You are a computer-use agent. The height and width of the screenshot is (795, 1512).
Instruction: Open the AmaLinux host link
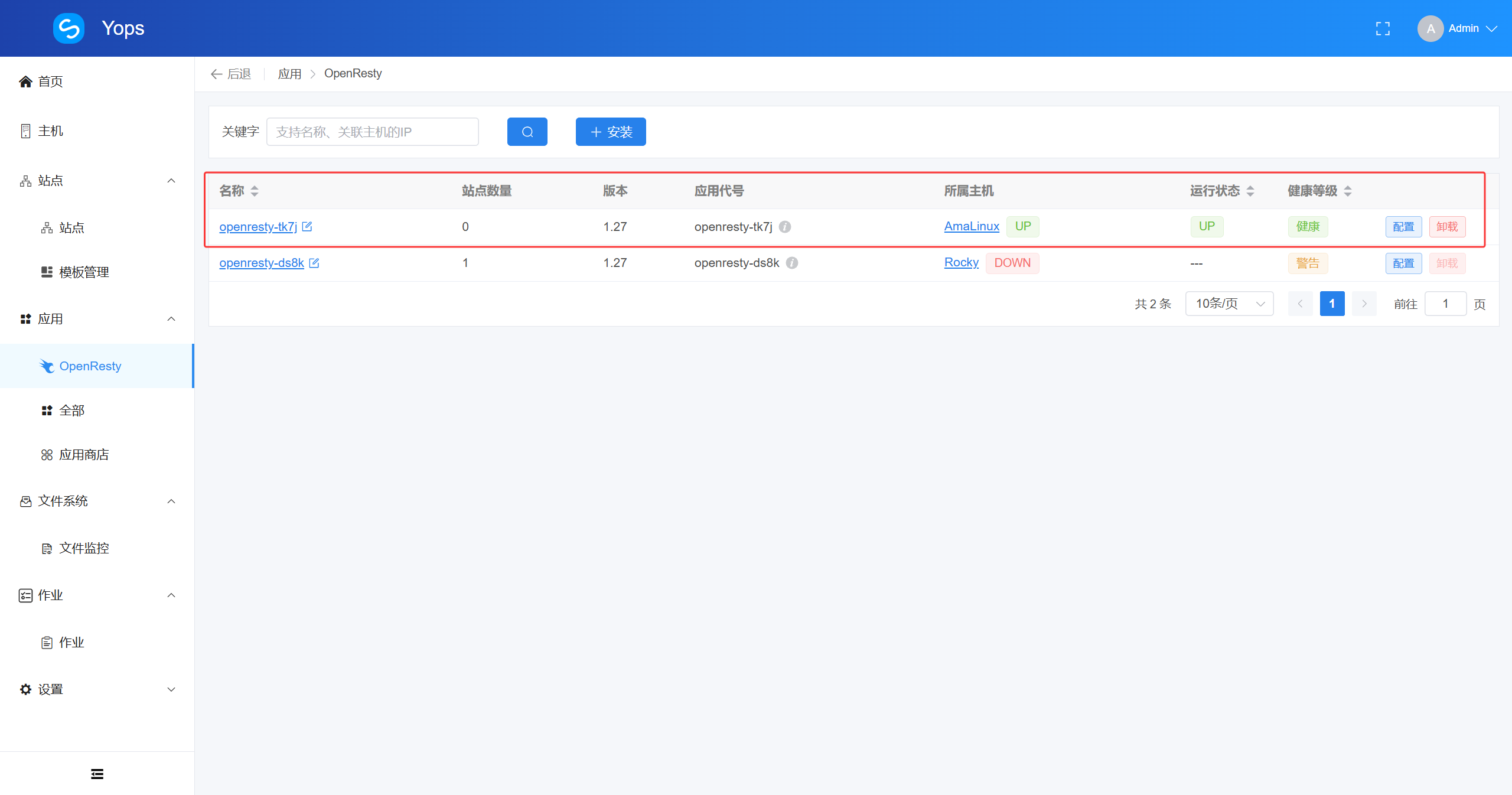972,226
